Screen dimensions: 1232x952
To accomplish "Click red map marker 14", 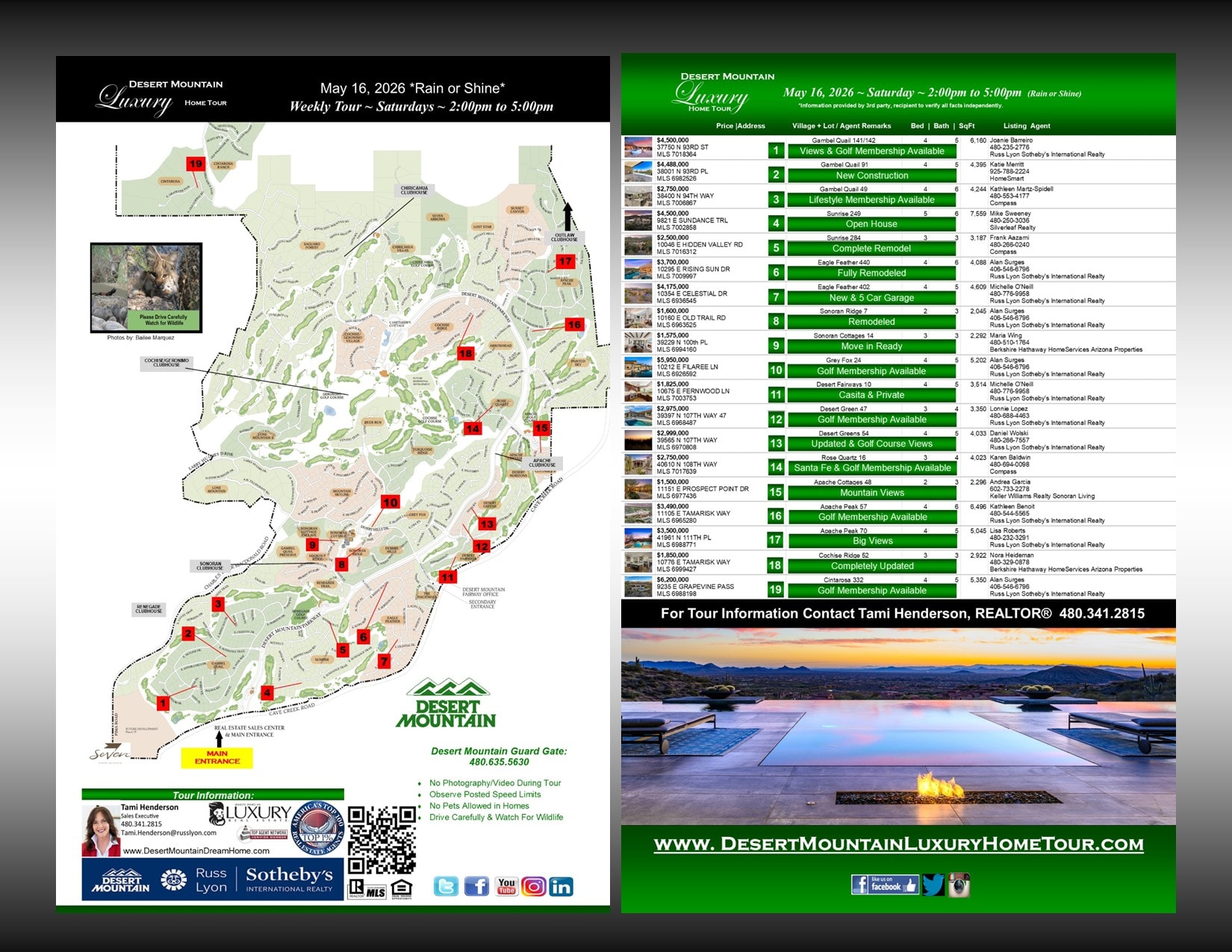I will click(473, 429).
